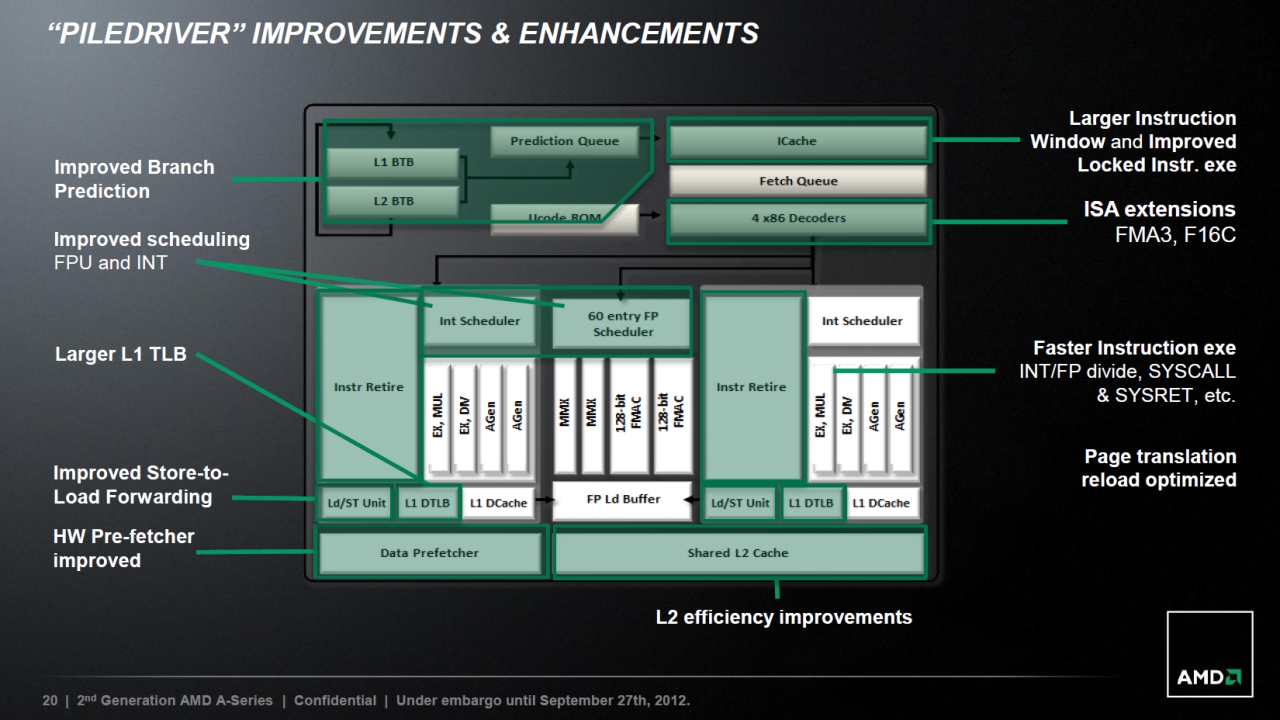Image resolution: width=1280 pixels, height=720 pixels.
Task: Click the "FMA3, F16C" text
Action: [x=1175, y=236]
